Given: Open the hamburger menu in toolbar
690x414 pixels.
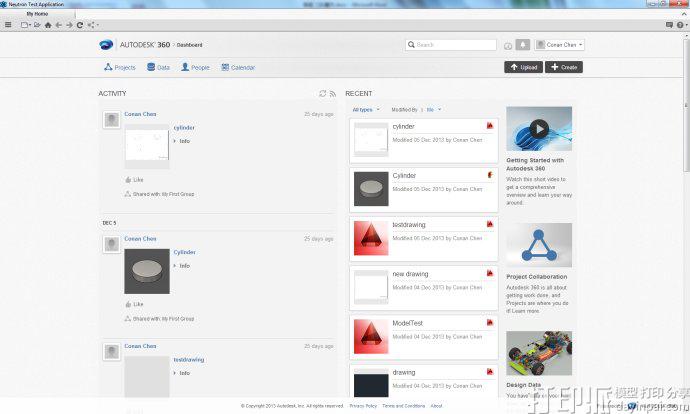Looking at the screenshot, I should (x=8, y=25).
